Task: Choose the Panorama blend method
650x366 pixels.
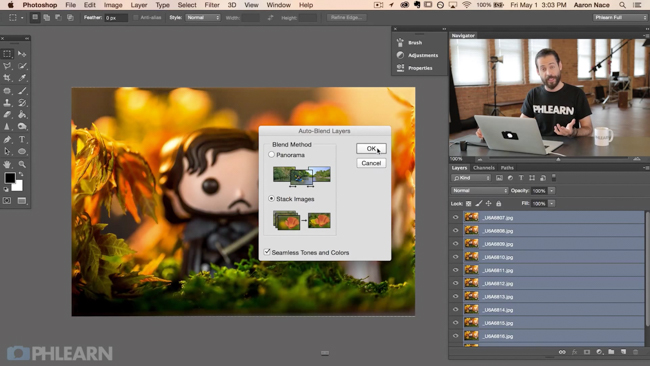Action: click(x=272, y=155)
